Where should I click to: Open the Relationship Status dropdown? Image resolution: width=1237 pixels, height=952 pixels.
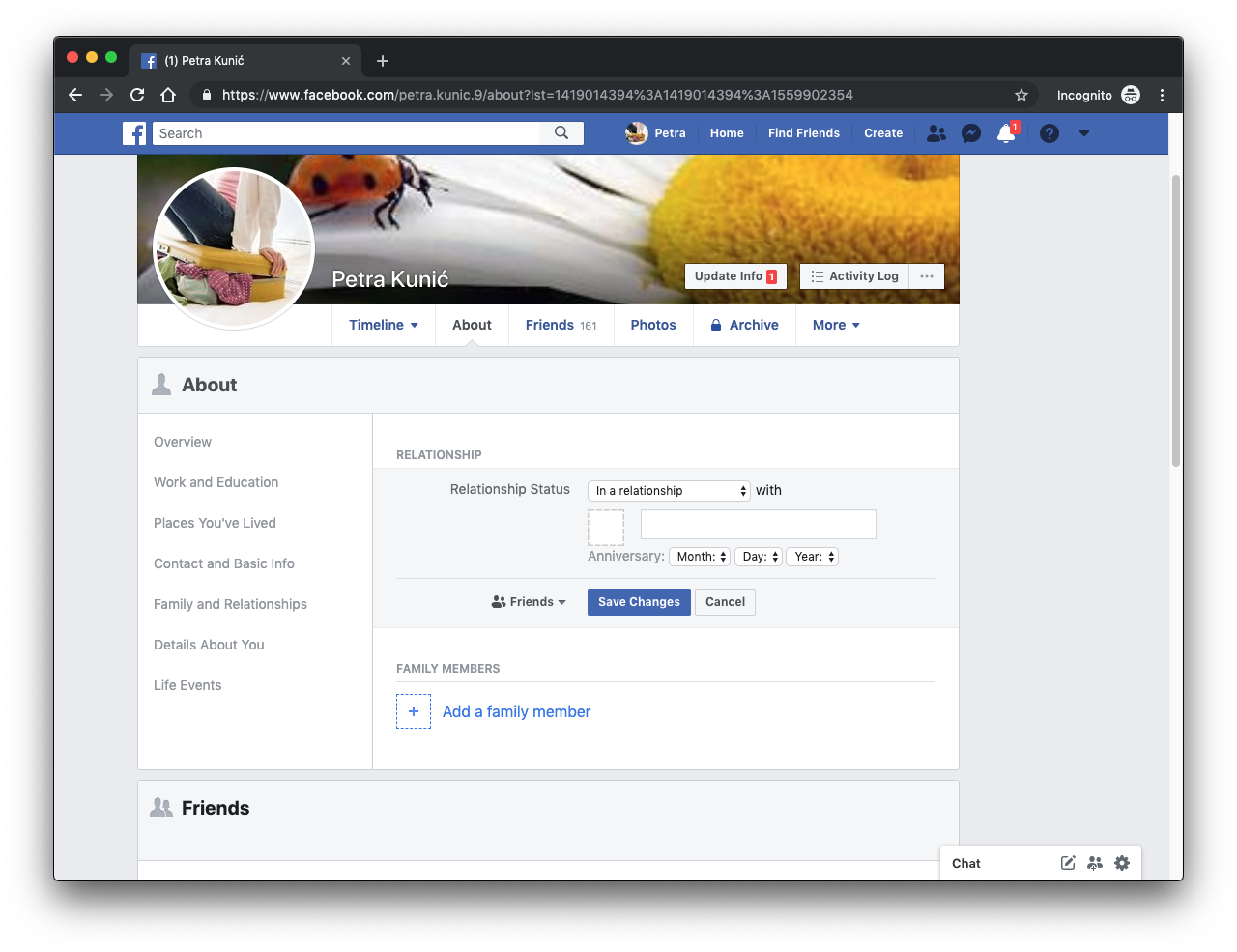[669, 491]
